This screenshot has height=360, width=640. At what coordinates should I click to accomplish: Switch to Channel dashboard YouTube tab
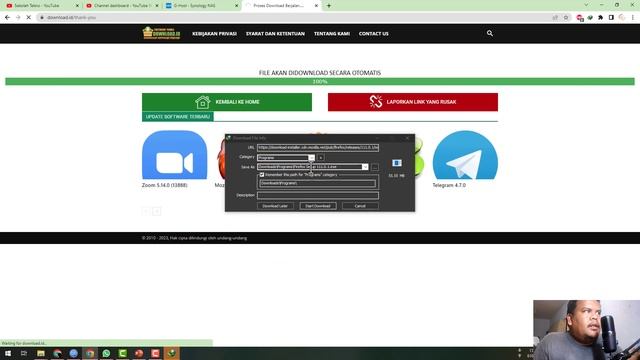tap(121, 6)
